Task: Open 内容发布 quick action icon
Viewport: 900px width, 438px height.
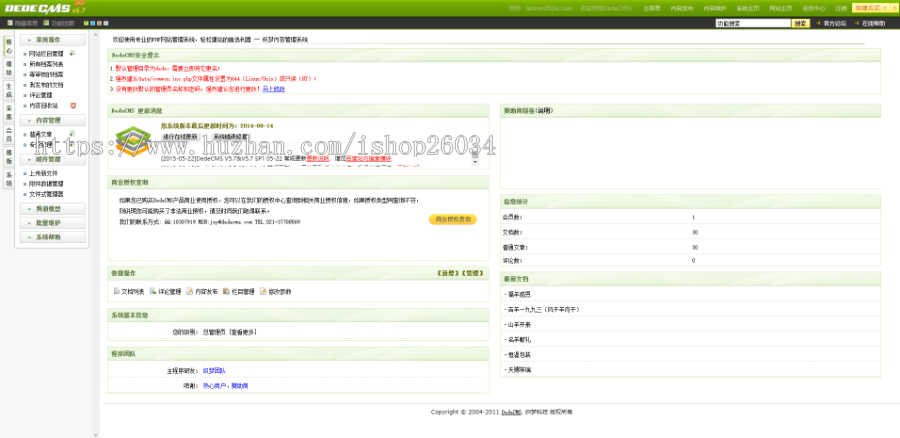Action: [x=189, y=292]
